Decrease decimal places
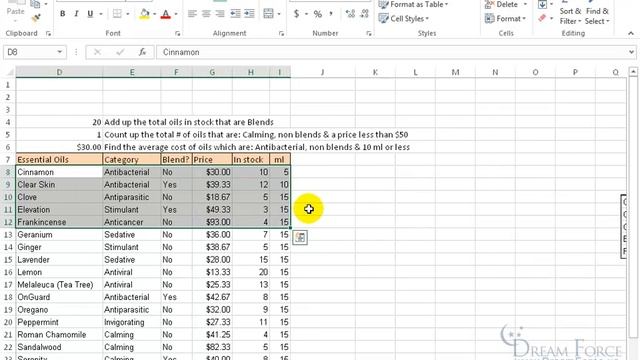Viewport: 640px width, 360px height. point(364,14)
